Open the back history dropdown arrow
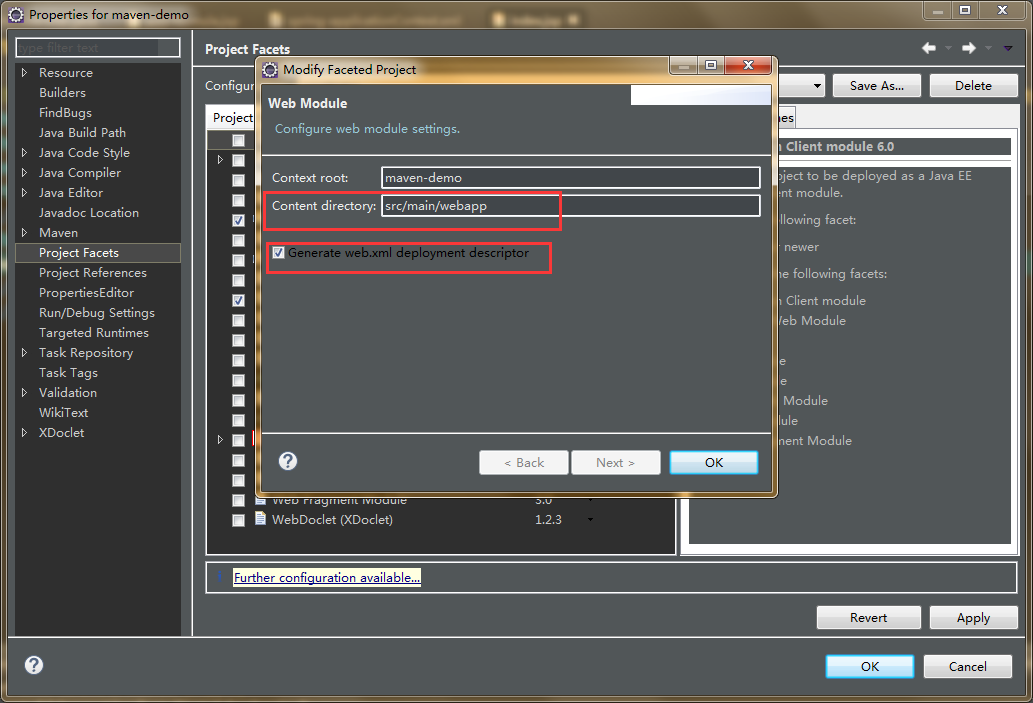 point(949,48)
